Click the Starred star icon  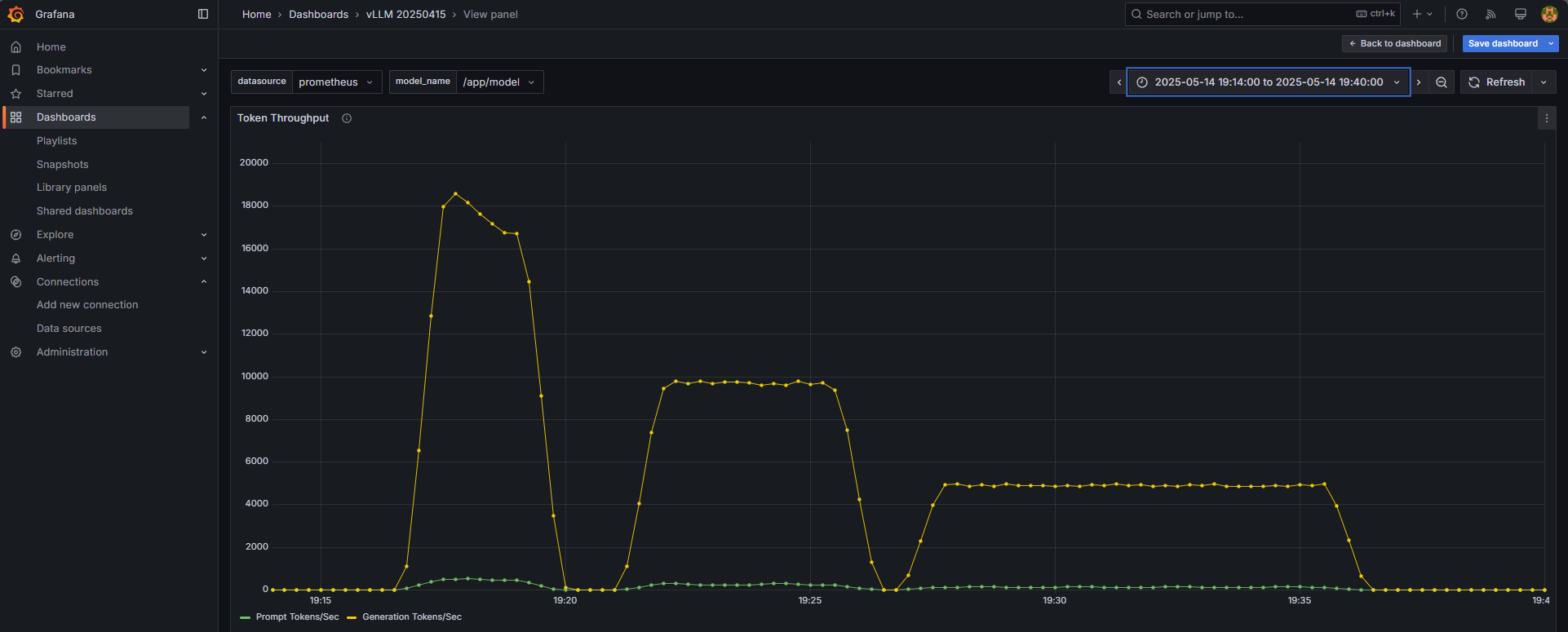[16, 94]
